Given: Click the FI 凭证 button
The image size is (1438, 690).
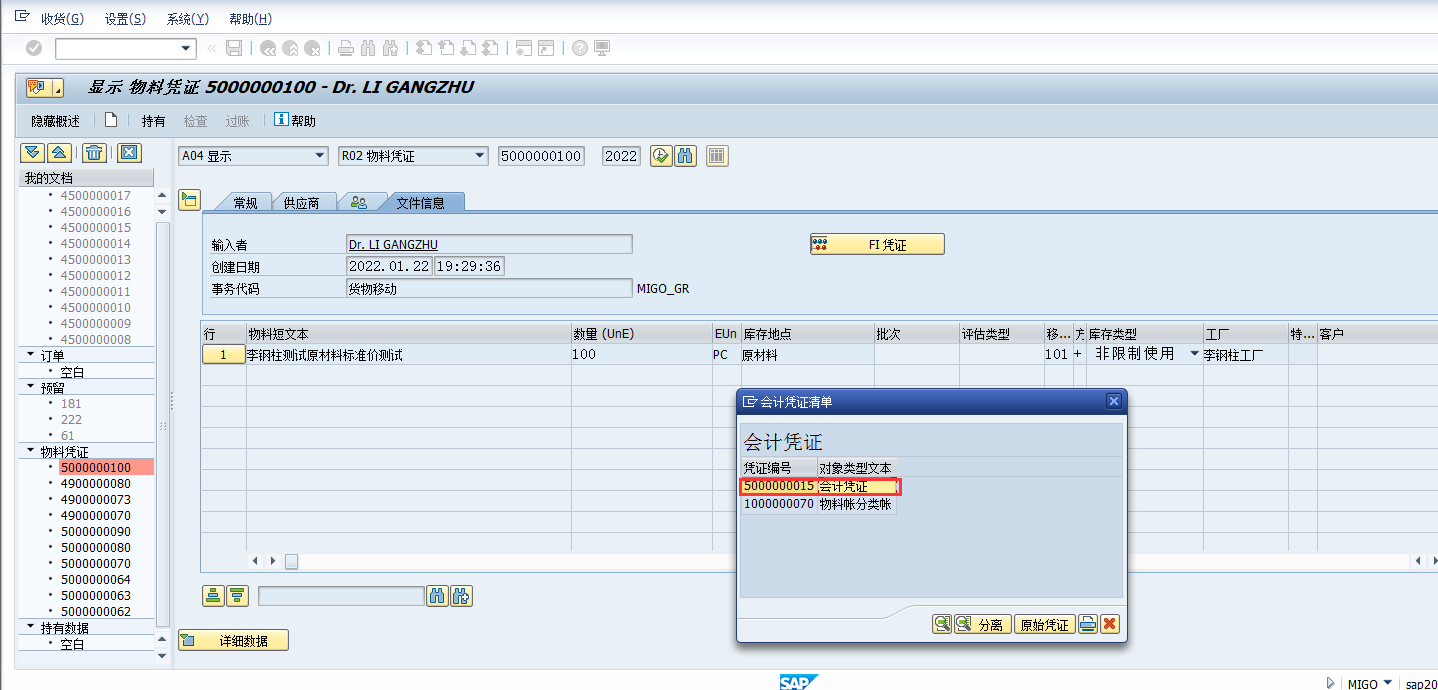Looking at the screenshot, I should point(876,243).
